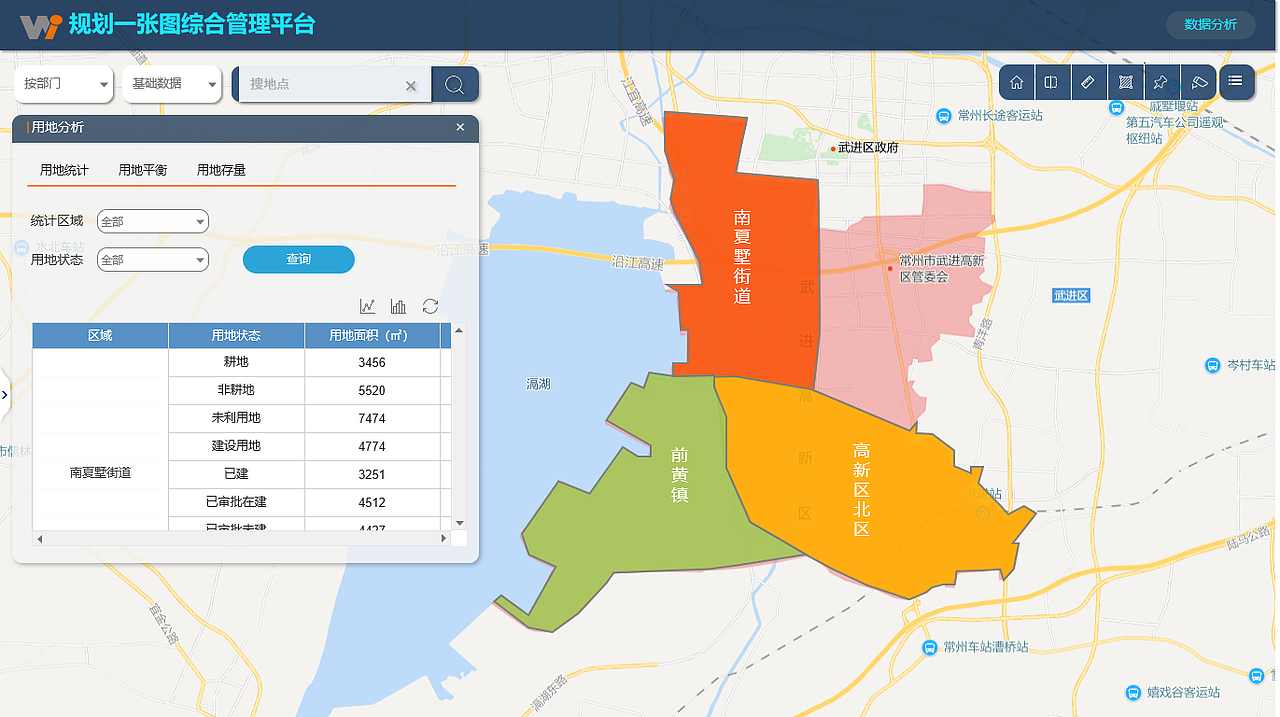1280x717 pixels.
Task: Show bar chart view of results
Action: pyautogui.click(x=399, y=306)
